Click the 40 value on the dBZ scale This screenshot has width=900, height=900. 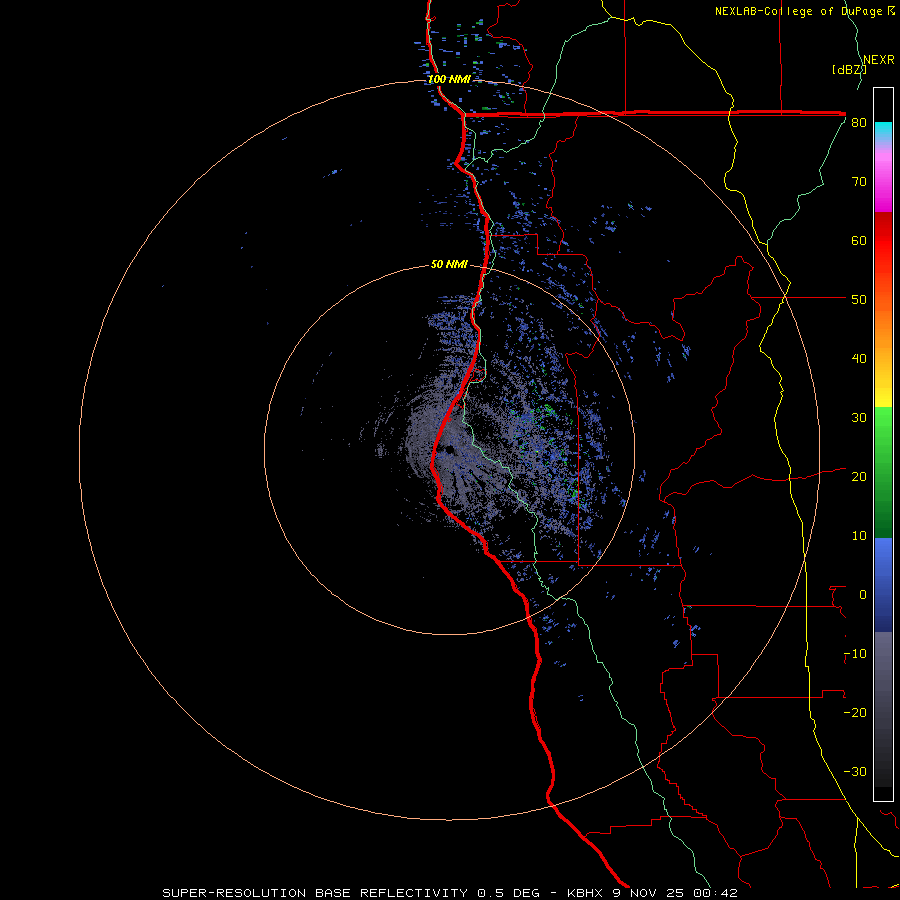click(859, 359)
